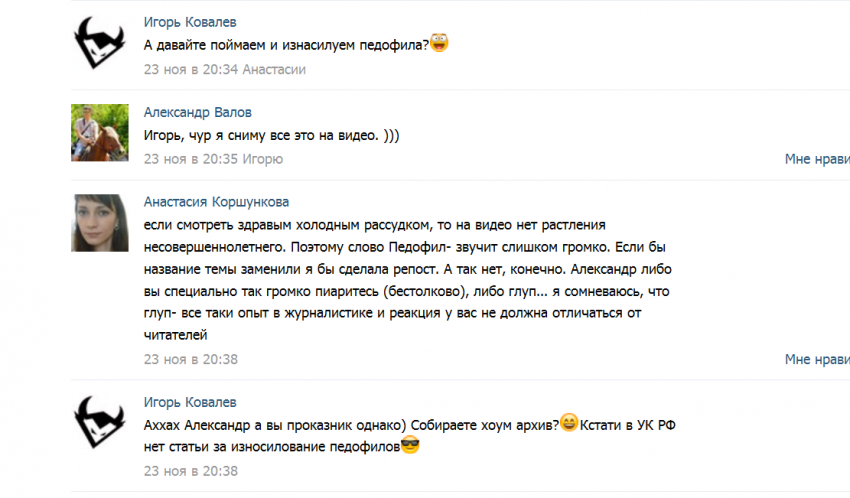Like Анастасия Коршункова's comment via 'Мне нравится'

816,359
